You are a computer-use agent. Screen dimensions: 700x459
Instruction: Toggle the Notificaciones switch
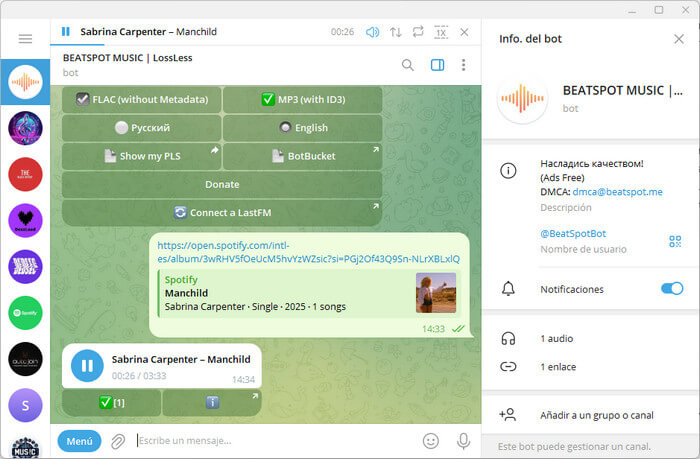coord(672,289)
